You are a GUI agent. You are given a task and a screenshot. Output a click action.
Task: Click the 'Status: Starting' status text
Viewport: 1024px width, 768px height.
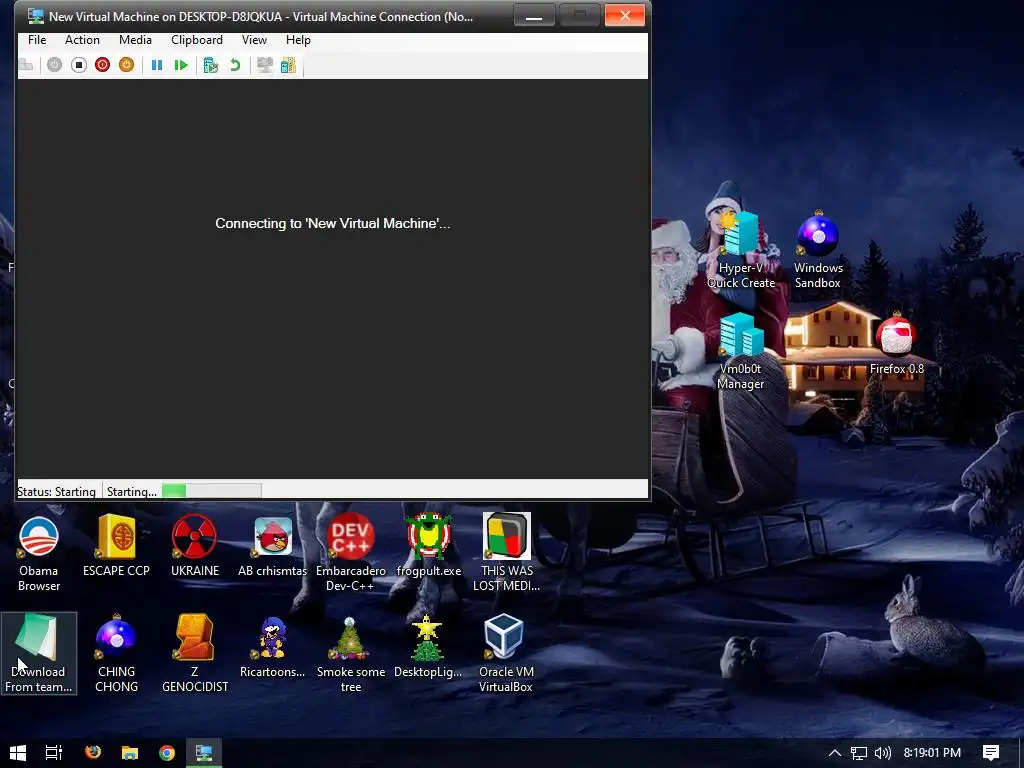[56, 491]
